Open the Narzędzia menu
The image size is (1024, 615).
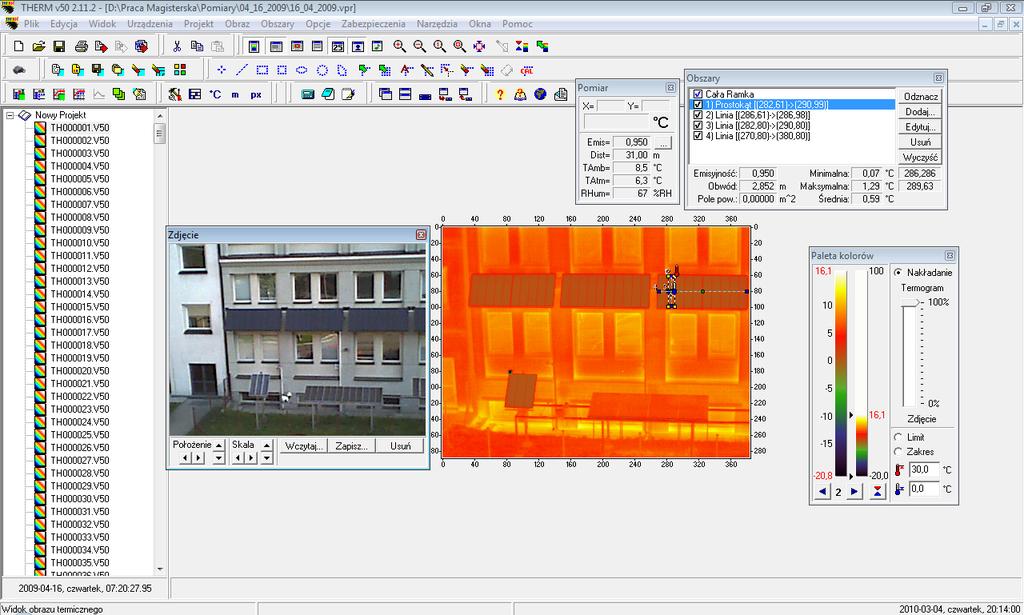437,24
